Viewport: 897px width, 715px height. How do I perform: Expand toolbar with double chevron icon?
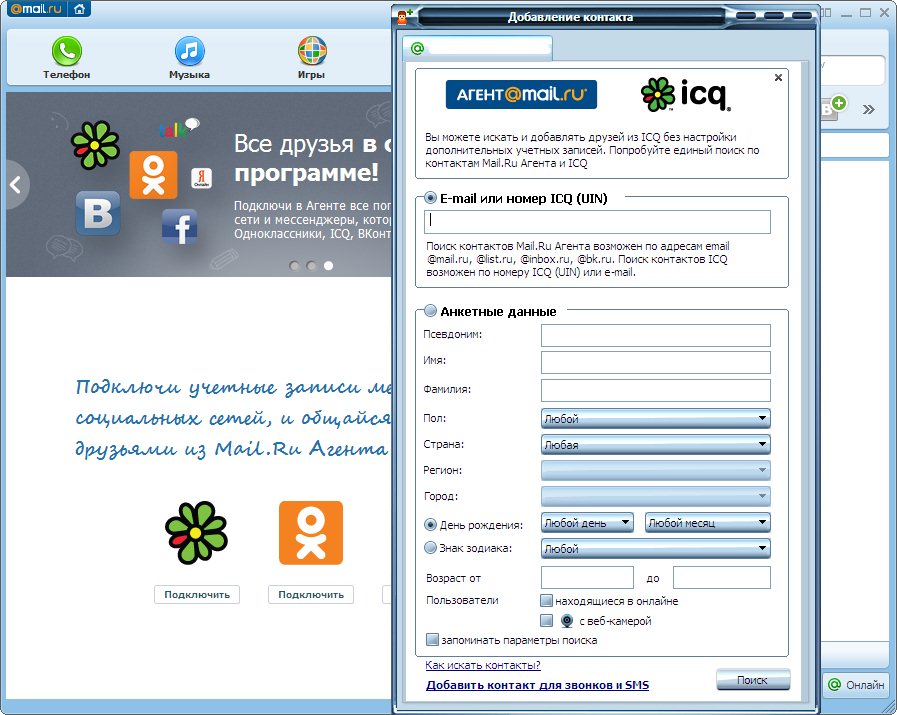coord(868,109)
